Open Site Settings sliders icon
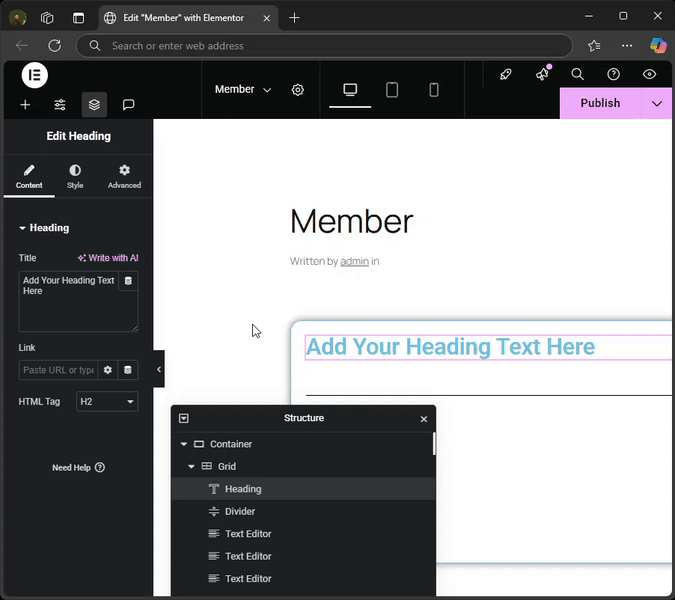The height and width of the screenshot is (600, 675). pyautogui.click(x=60, y=105)
